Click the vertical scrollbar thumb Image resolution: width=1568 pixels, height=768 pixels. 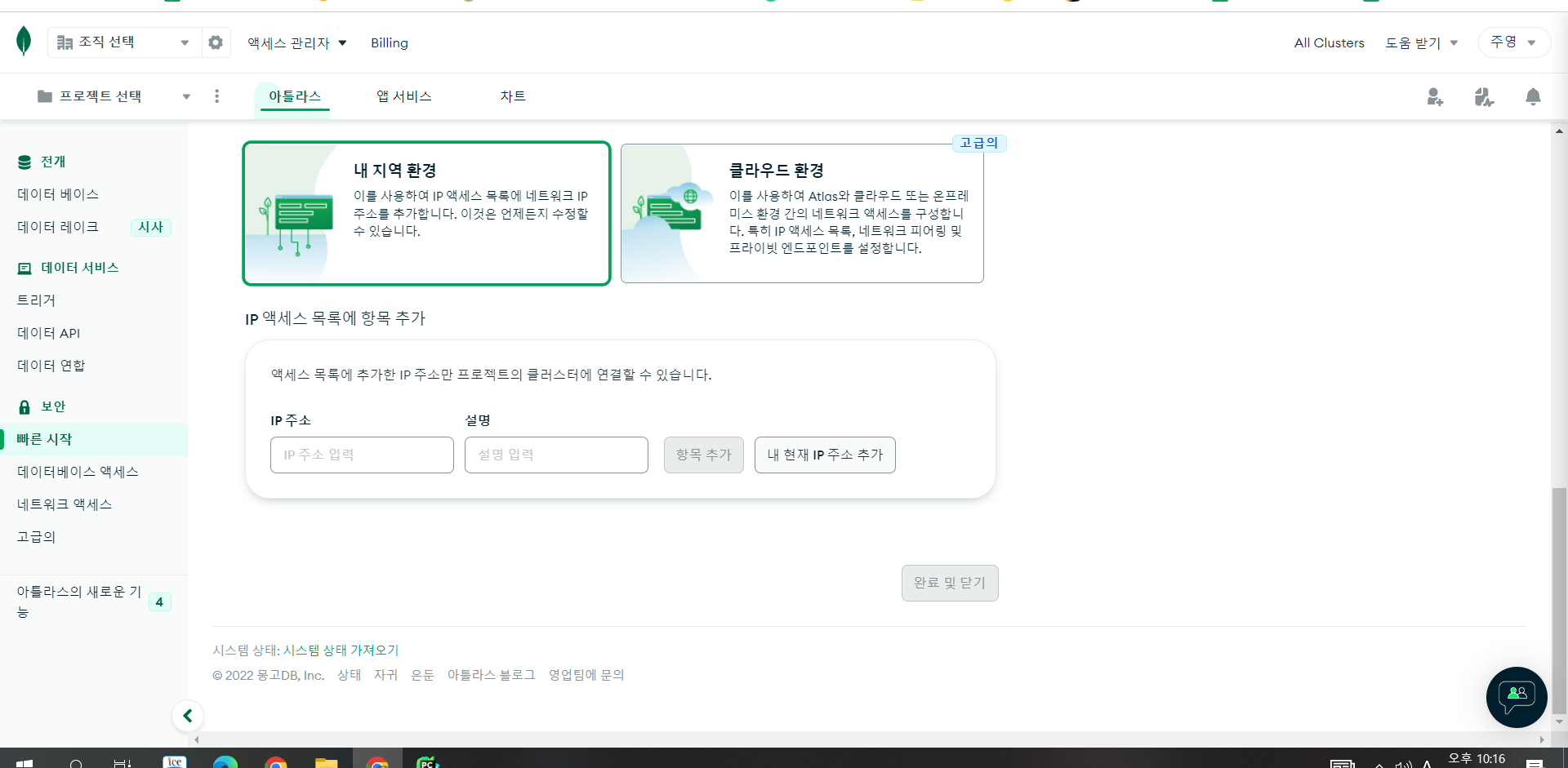(1559, 599)
